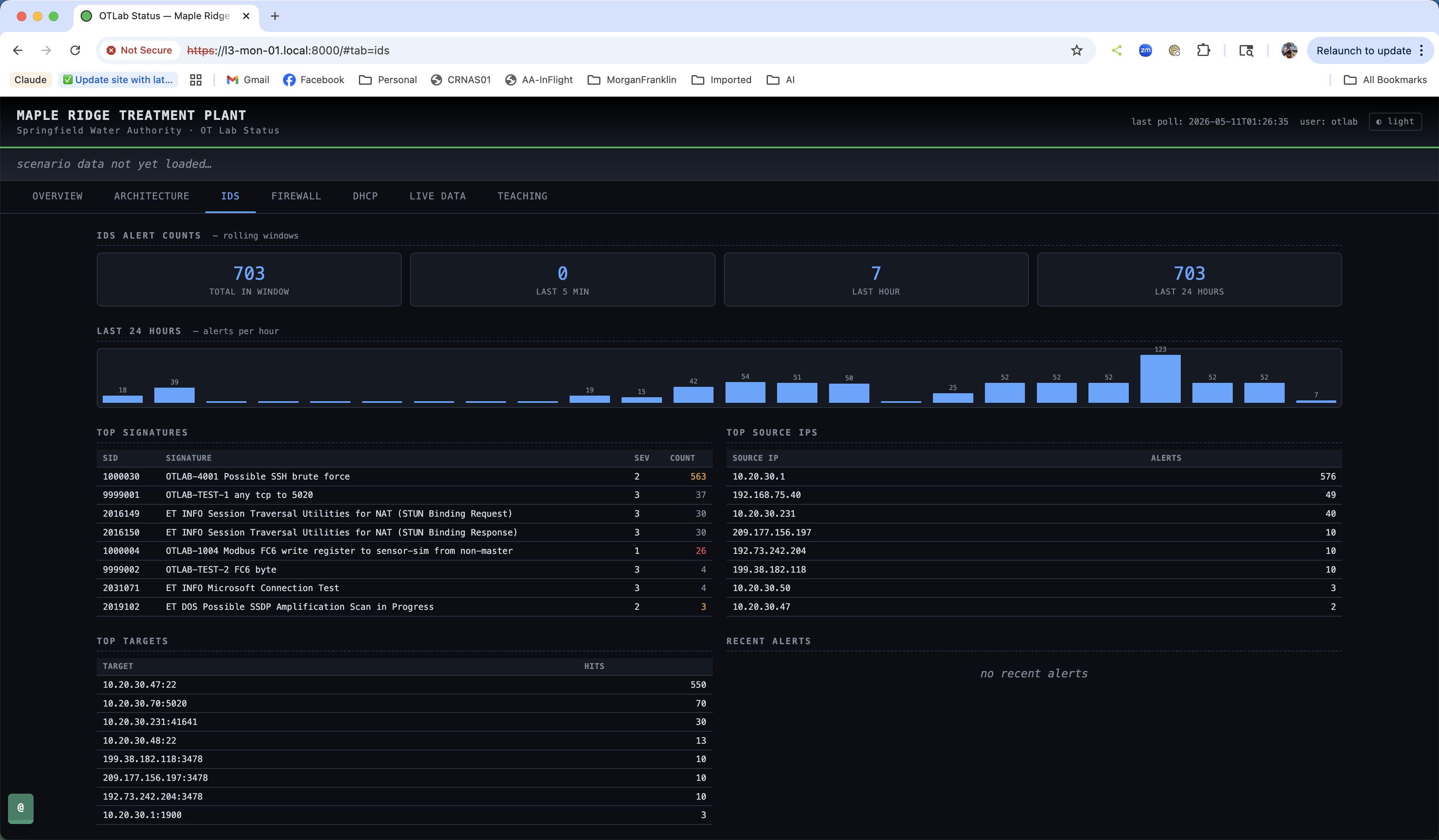Click the green share extension icon

pyautogui.click(x=1116, y=50)
